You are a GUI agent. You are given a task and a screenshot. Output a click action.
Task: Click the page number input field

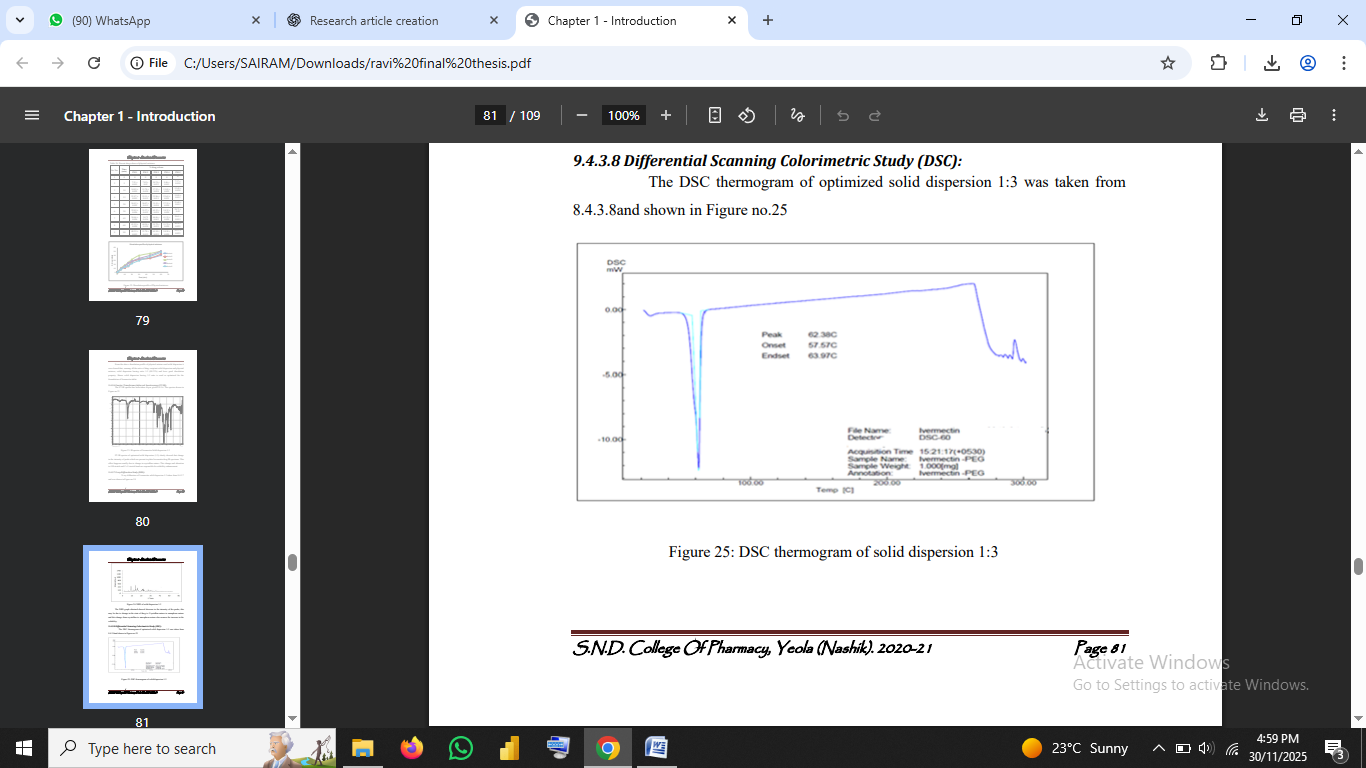[x=489, y=116]
